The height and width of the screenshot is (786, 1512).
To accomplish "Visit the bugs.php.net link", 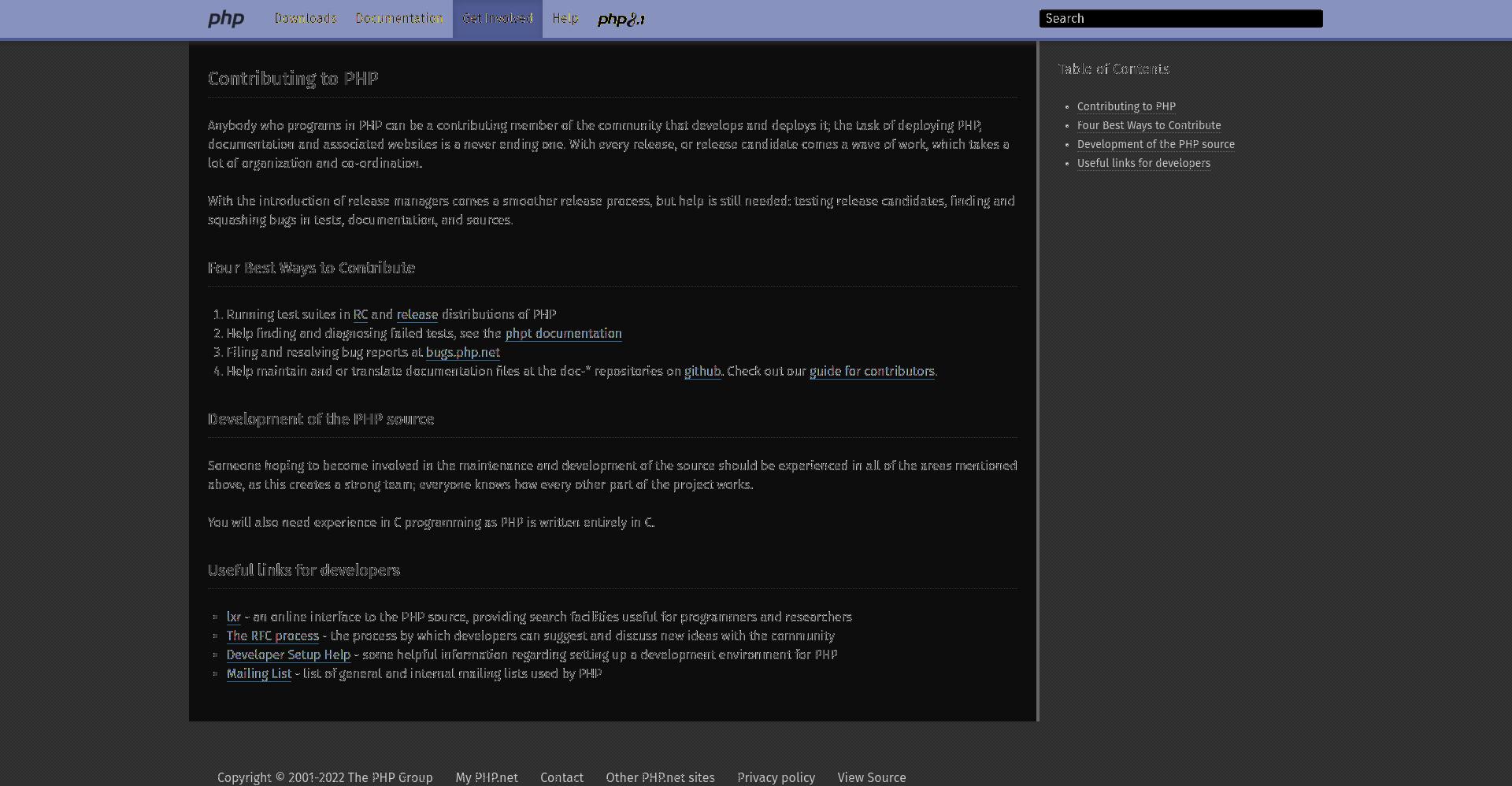I will coord(463,352).
